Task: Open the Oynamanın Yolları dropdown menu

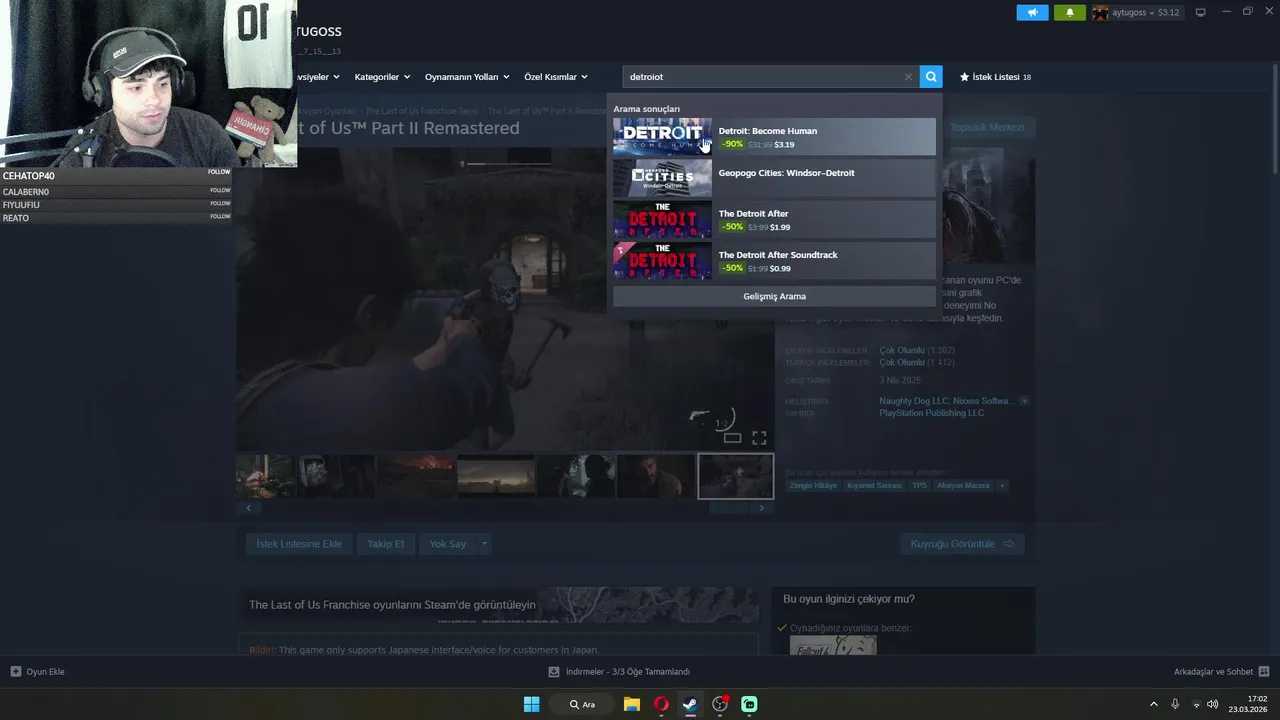Action: tap(467, 77)
